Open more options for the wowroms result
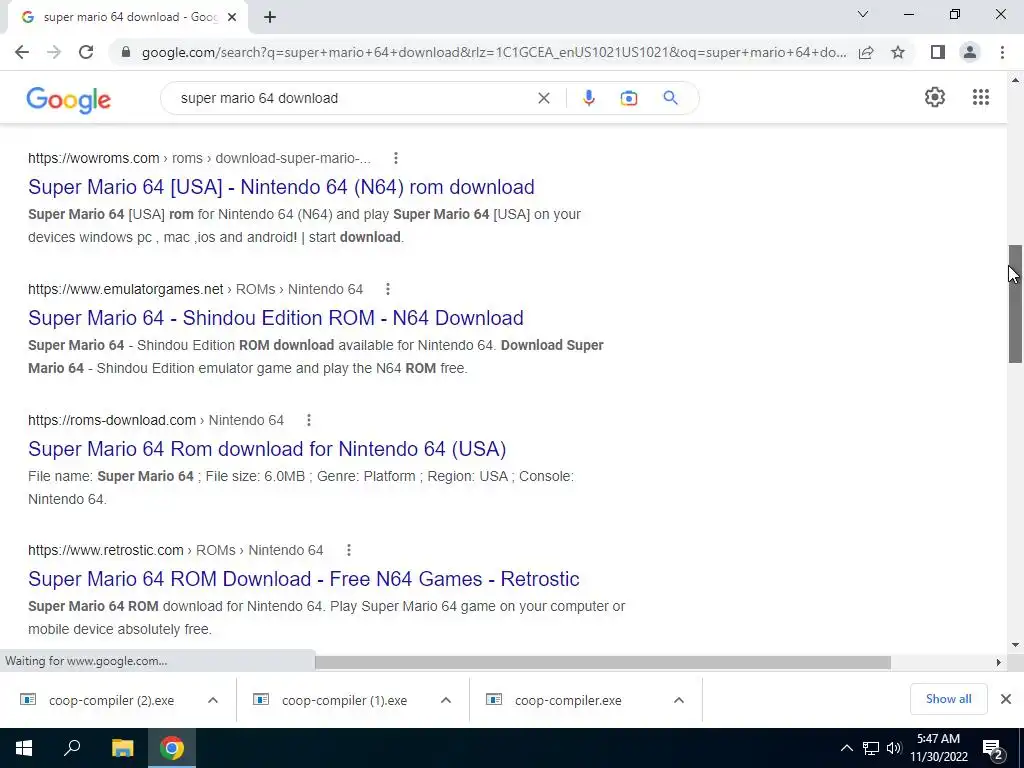Image resolution: width=1024 pixels, height=768 pixels. pos(396,158)
